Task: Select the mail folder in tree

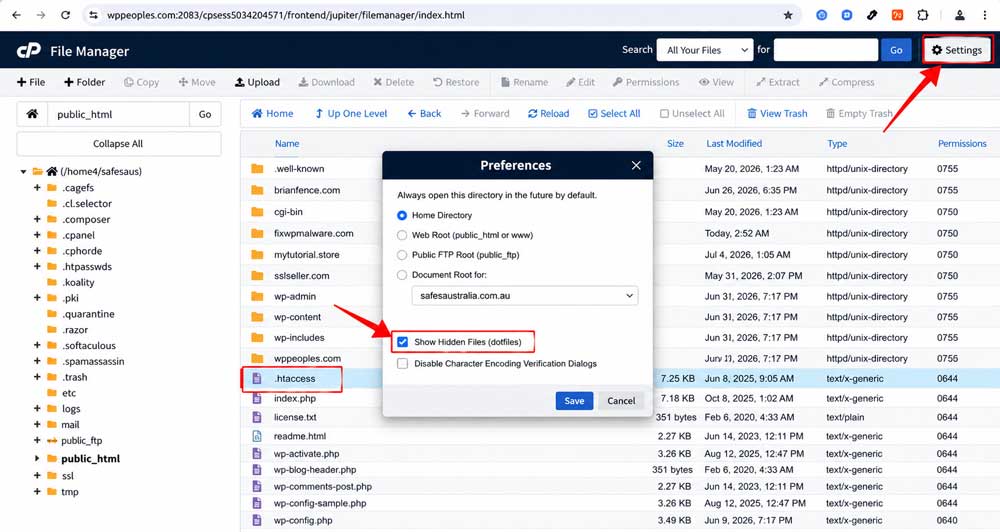Action: click(70, 425)
